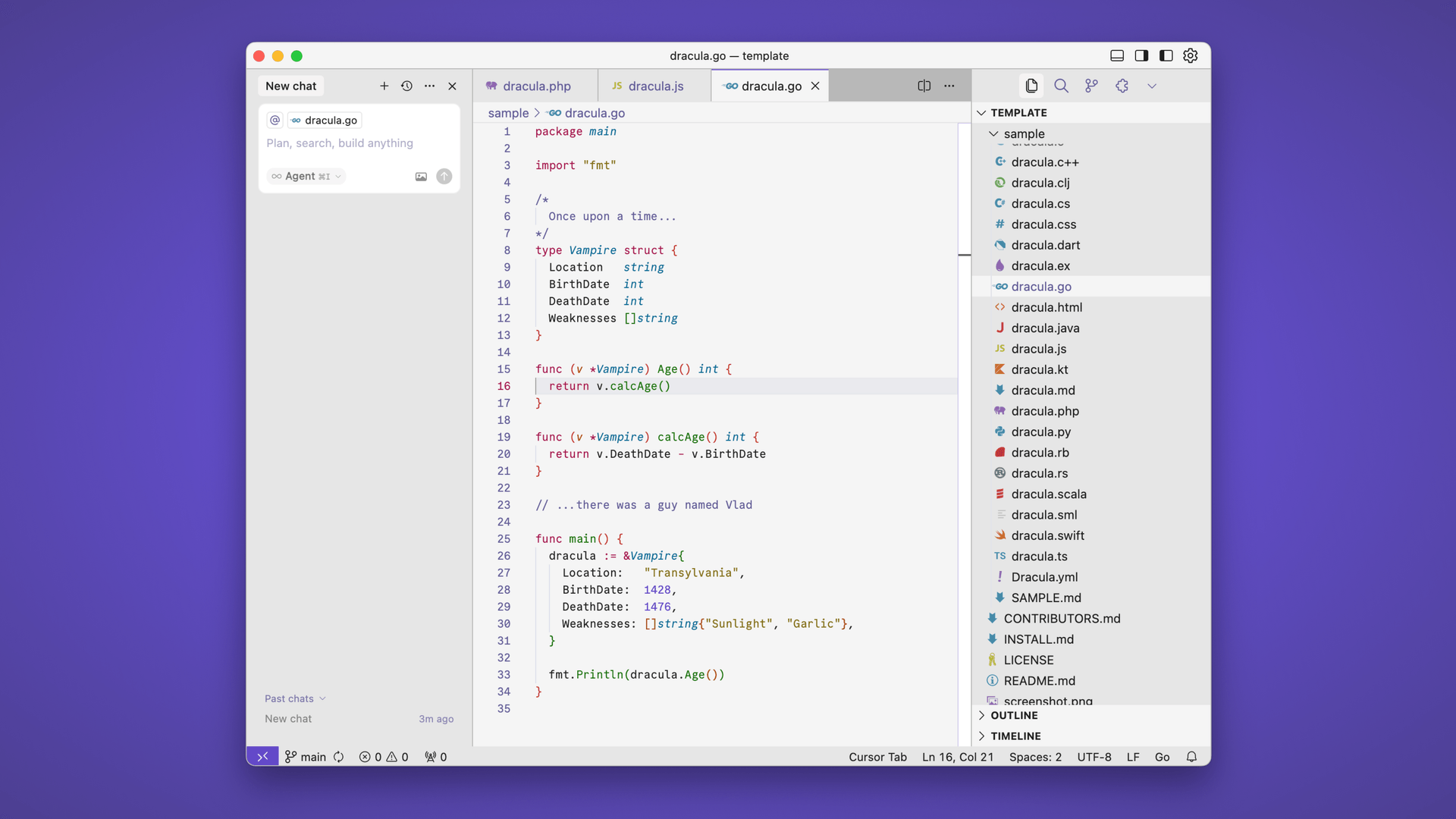Click the chat prompt input field
This screenshot has width=1456, height=819.
pos(359,143)
